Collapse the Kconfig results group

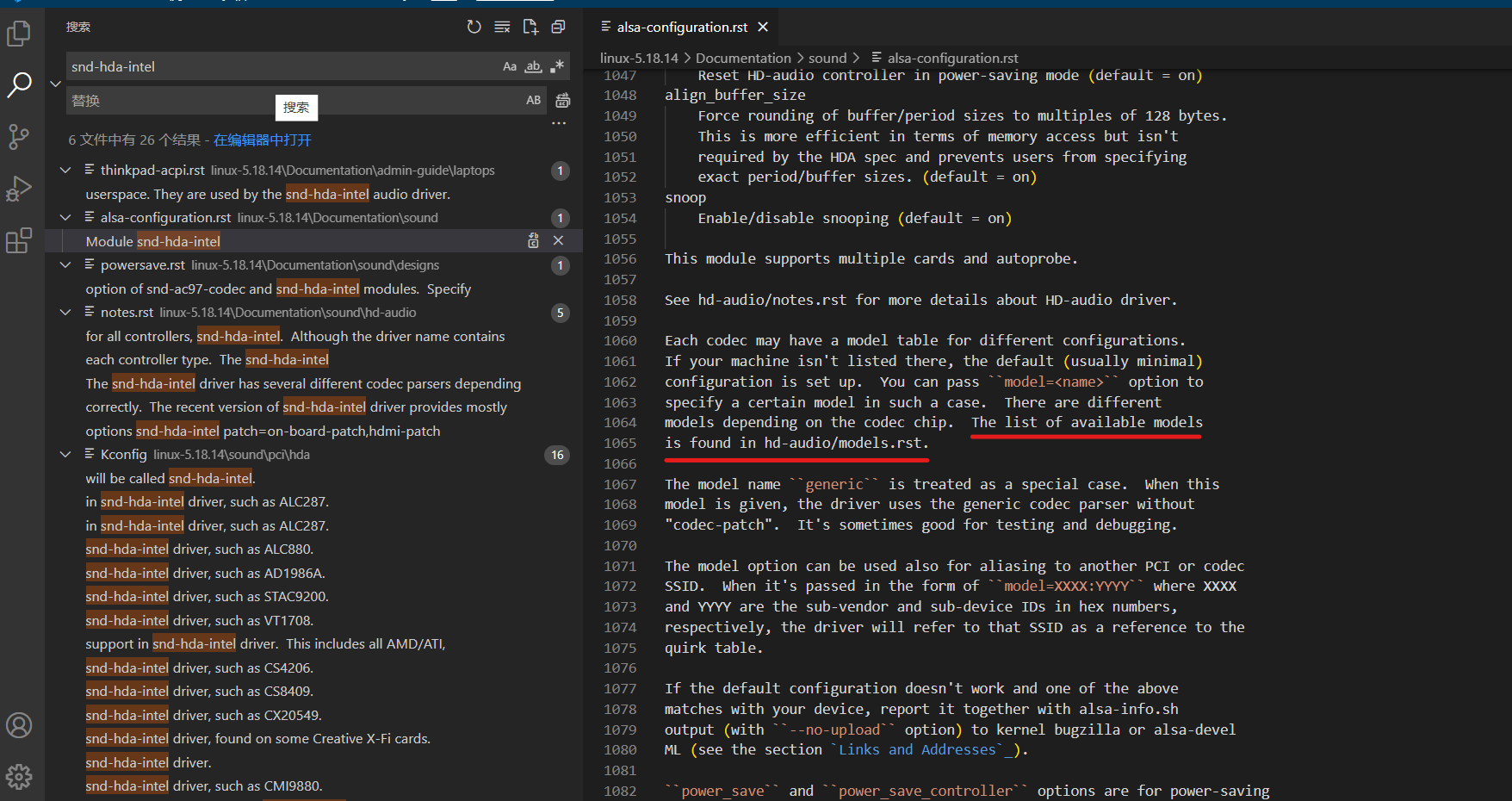click(65, 455)
